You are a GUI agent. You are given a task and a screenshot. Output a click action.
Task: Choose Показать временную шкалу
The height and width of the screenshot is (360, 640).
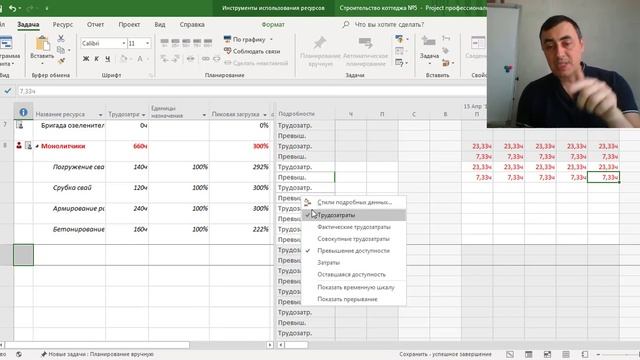(x=354, y=287)
